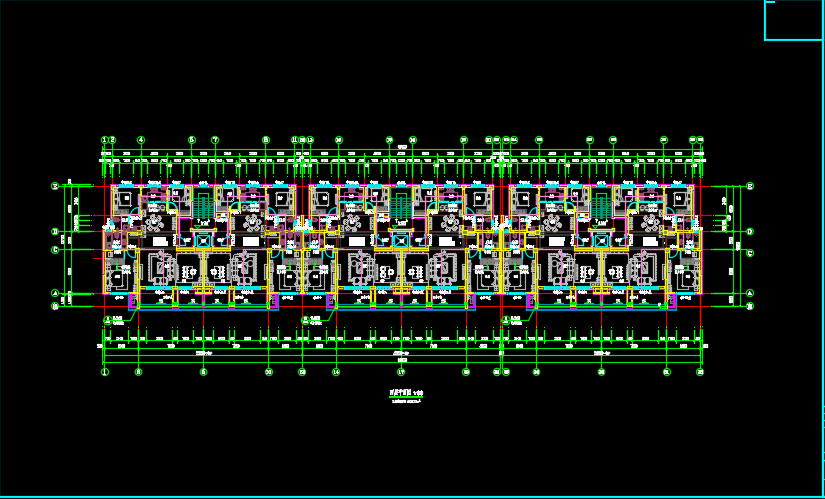
Task: Select grid axis bubble A on the right side
Action: click(x=750, y=293)
